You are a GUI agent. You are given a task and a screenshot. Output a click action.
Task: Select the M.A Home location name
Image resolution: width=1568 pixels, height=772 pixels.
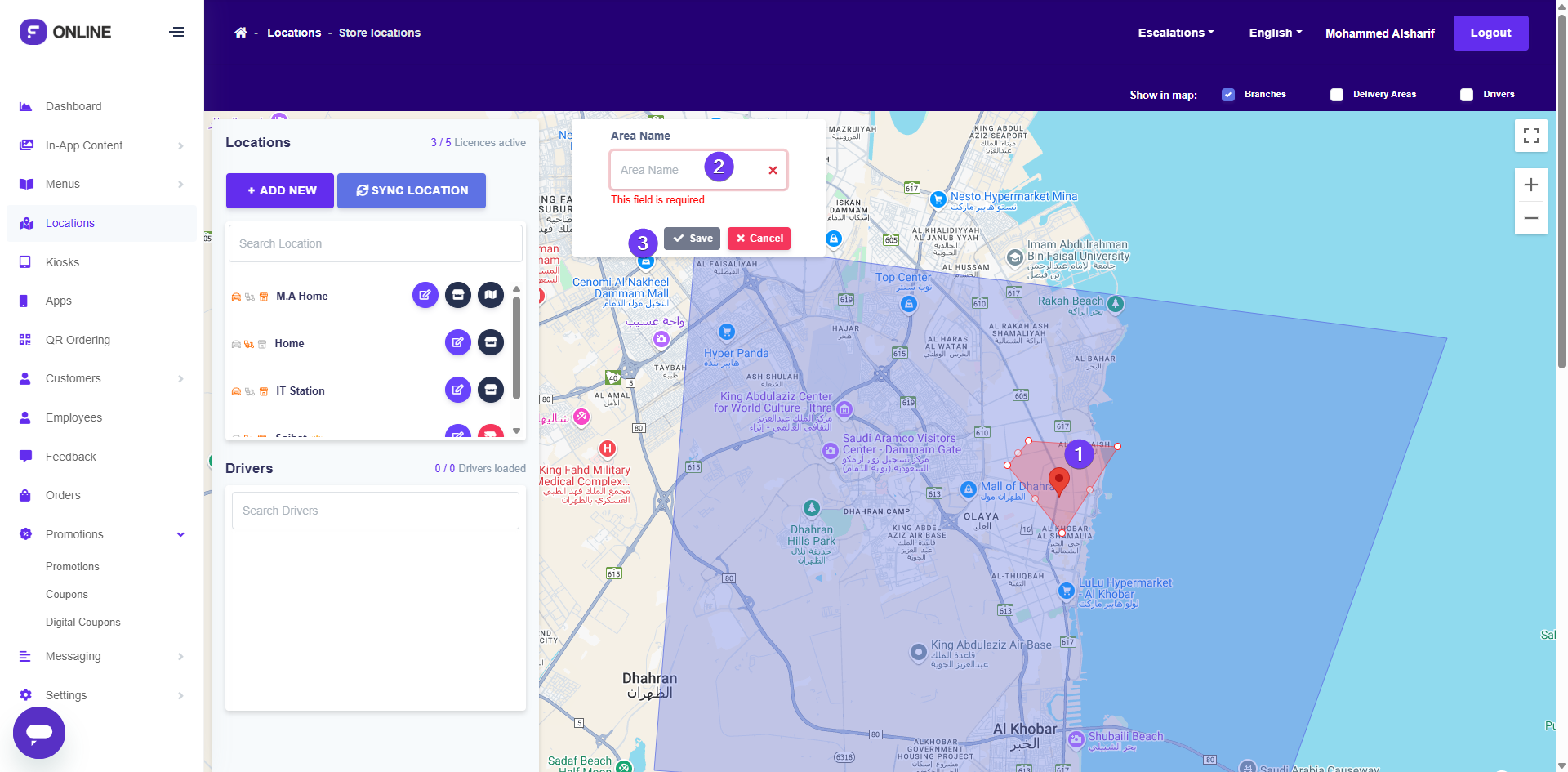(302, 296)
